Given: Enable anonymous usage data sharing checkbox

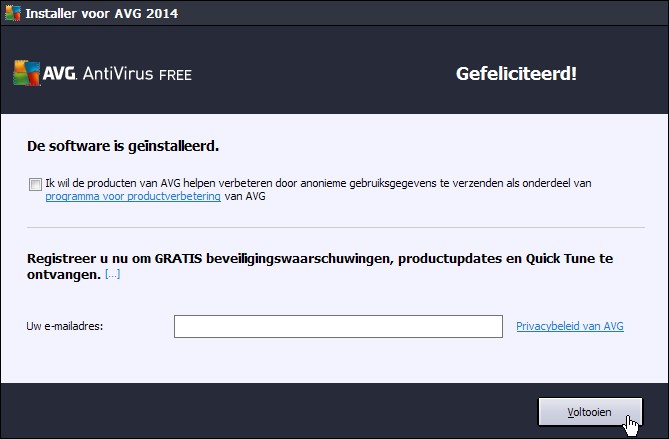Looking at the screenshot, I should tap(36, 184).
